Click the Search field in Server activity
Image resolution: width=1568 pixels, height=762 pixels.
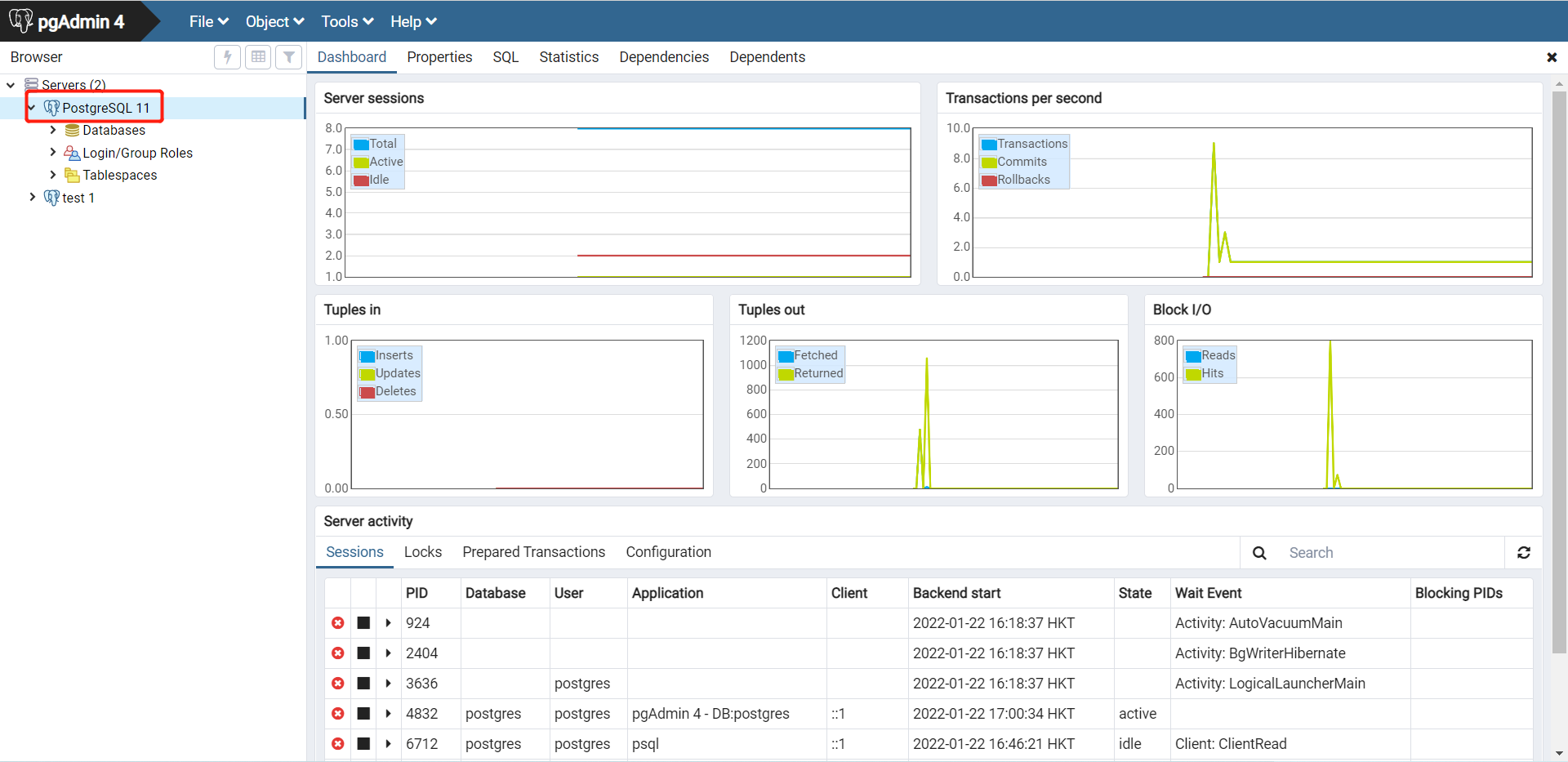coord(1391,553)
